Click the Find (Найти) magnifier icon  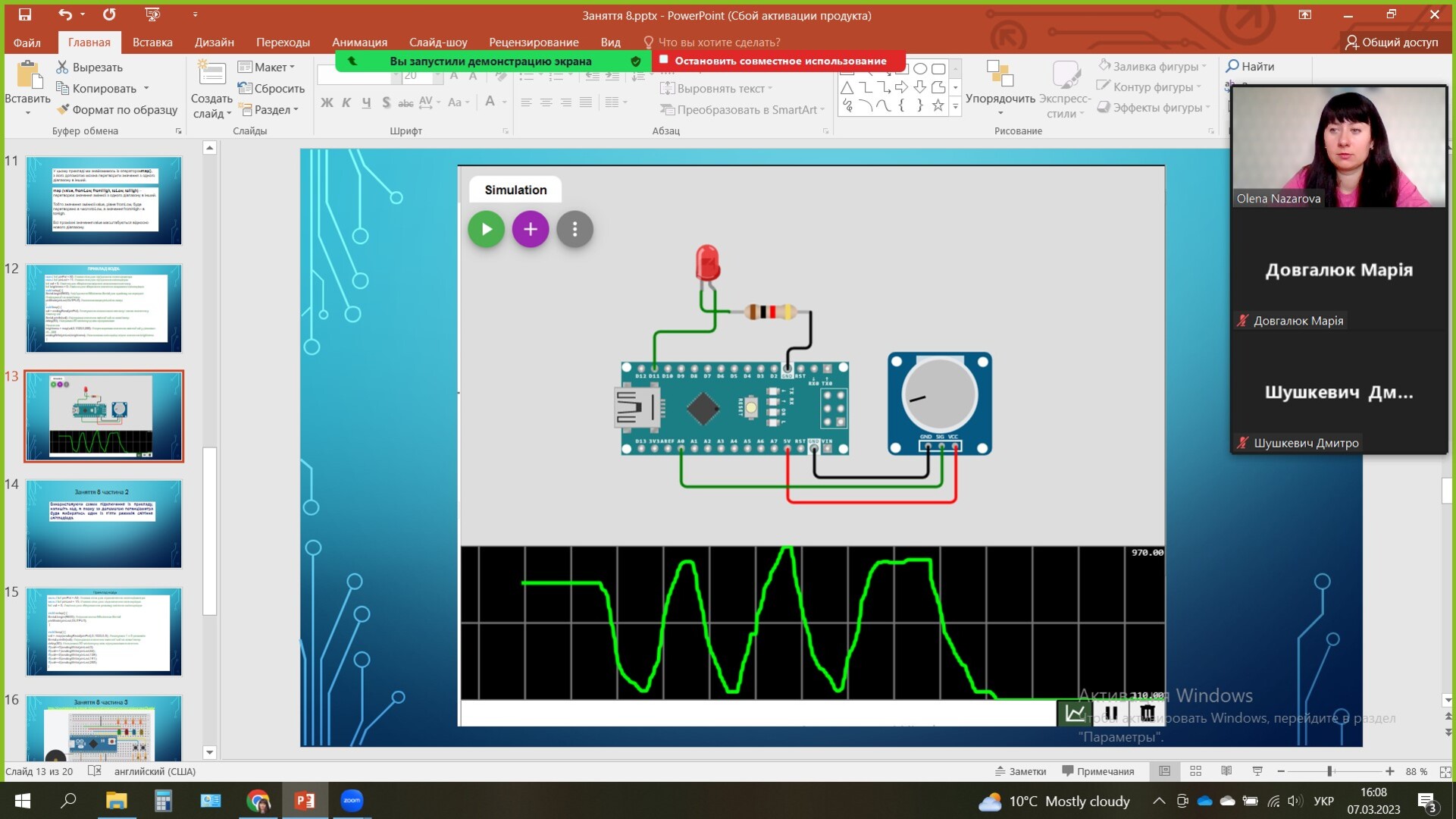tap(1233, 67)
